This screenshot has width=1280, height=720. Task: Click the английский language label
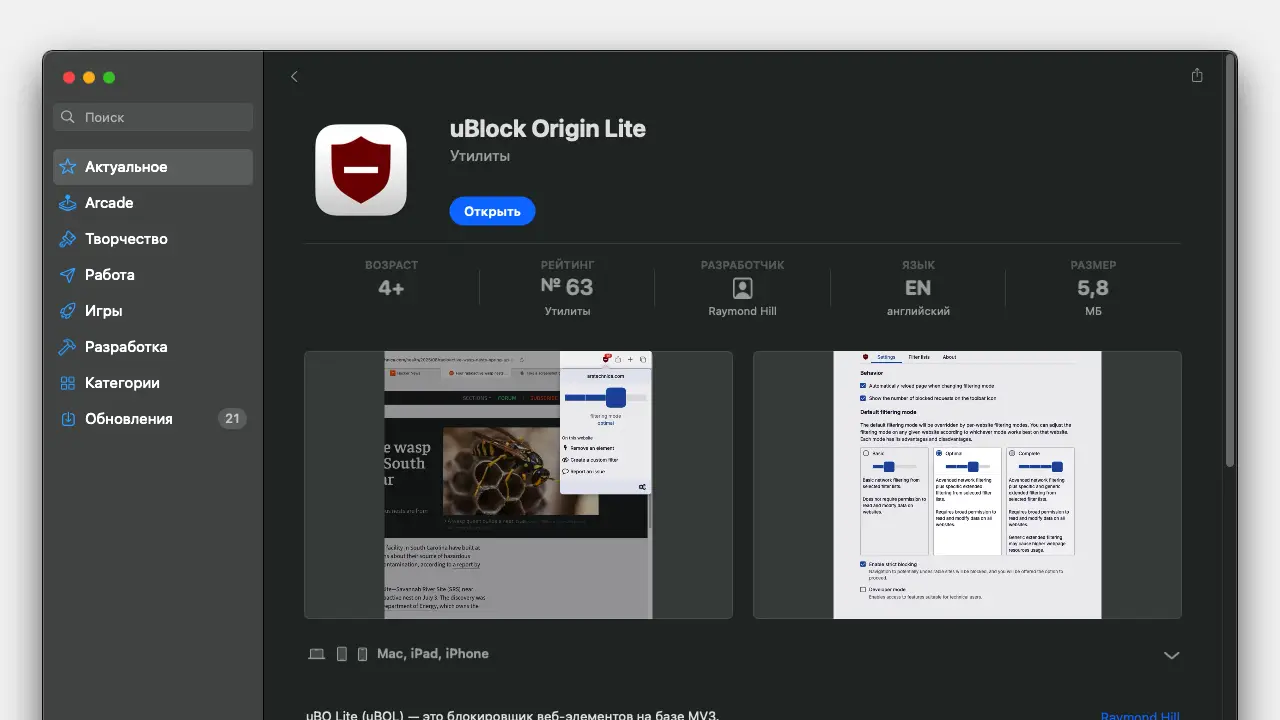(918, 311)
